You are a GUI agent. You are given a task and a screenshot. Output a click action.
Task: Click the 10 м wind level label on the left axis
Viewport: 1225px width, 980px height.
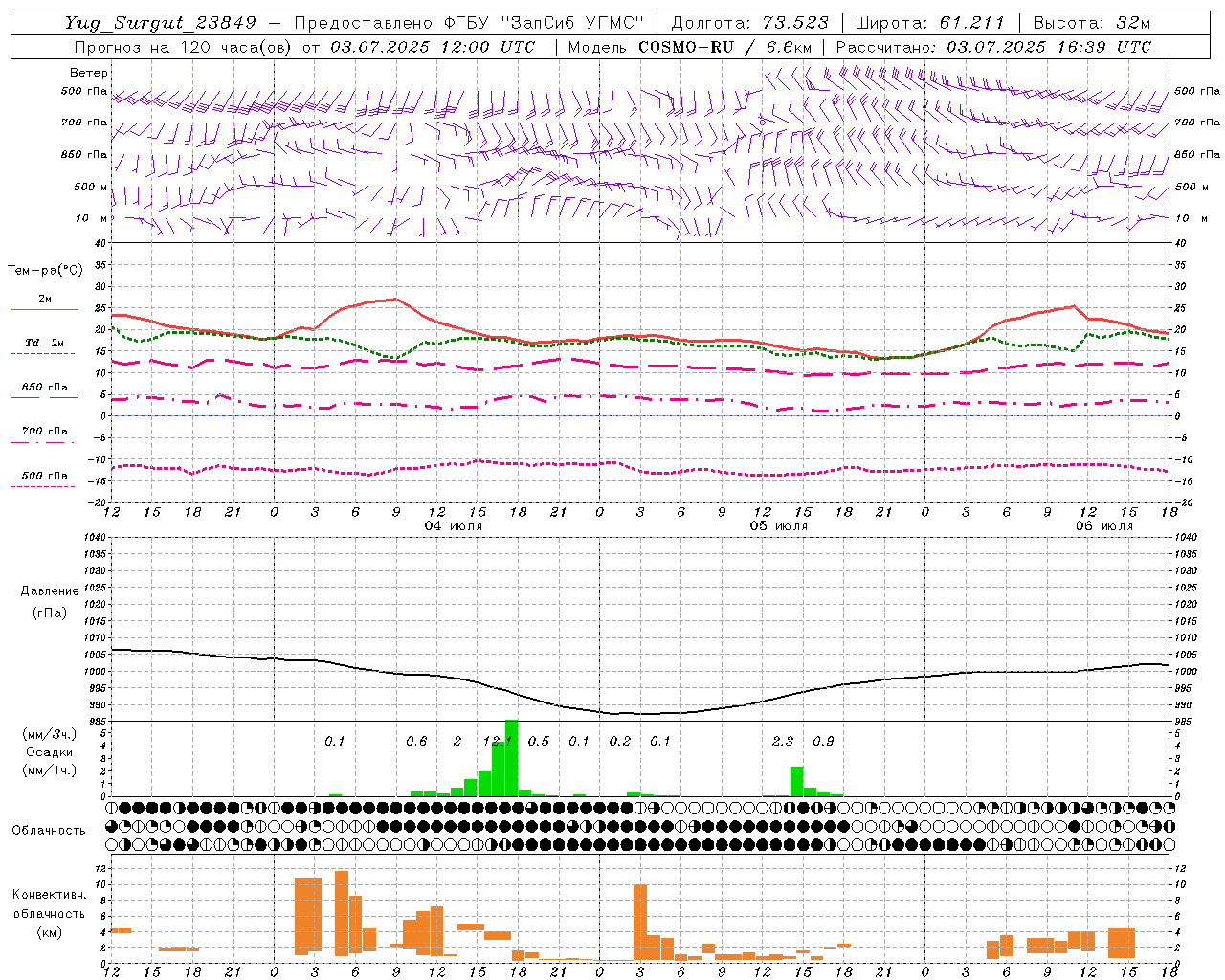pyautogui.click(x=91, y=218)
